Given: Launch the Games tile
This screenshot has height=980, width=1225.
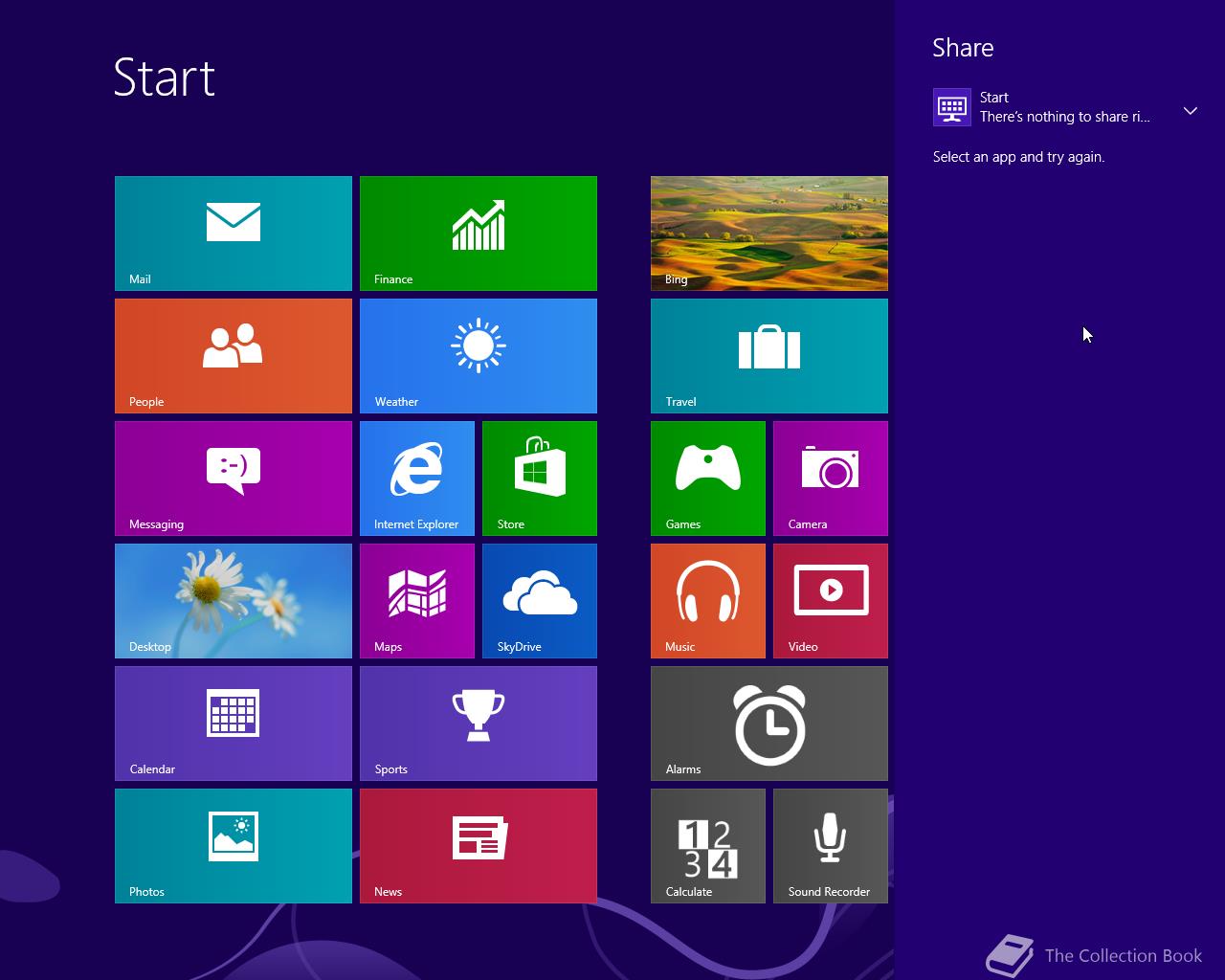Looking at the screenshot, I should [x=708, y=479].
